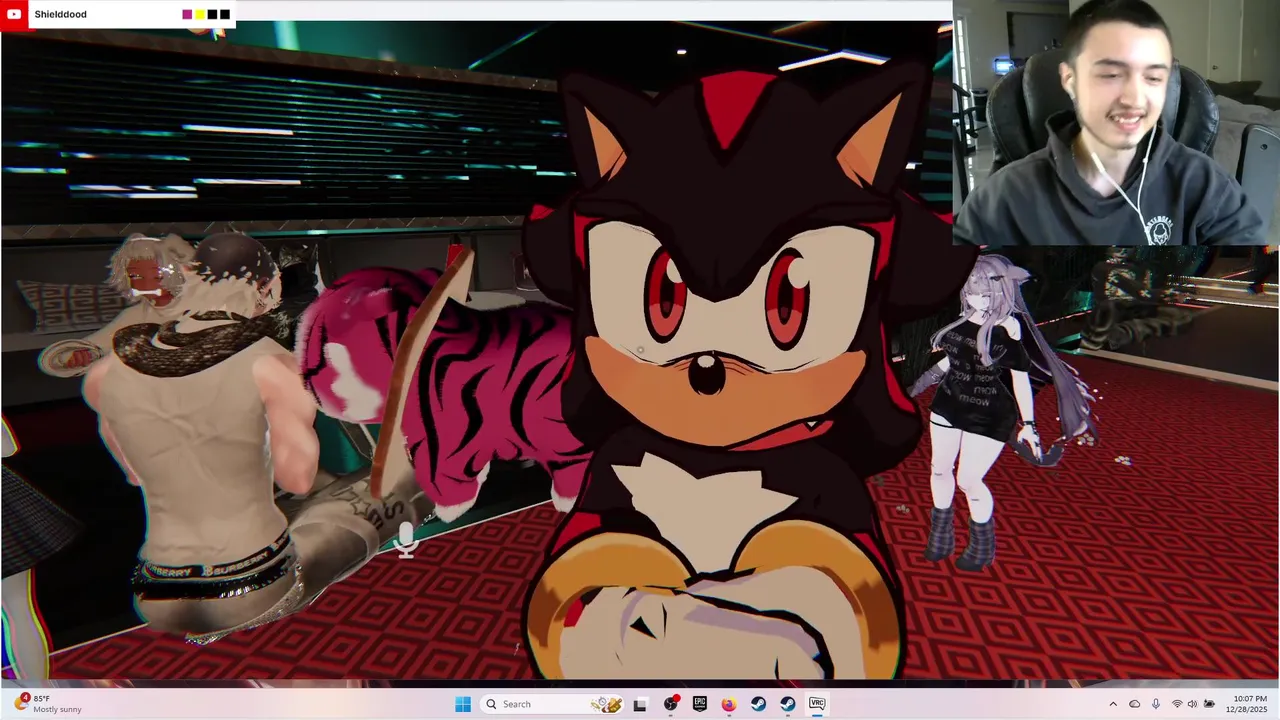
Task: Open Task View from the taskbar
Action: pos(641,704)
